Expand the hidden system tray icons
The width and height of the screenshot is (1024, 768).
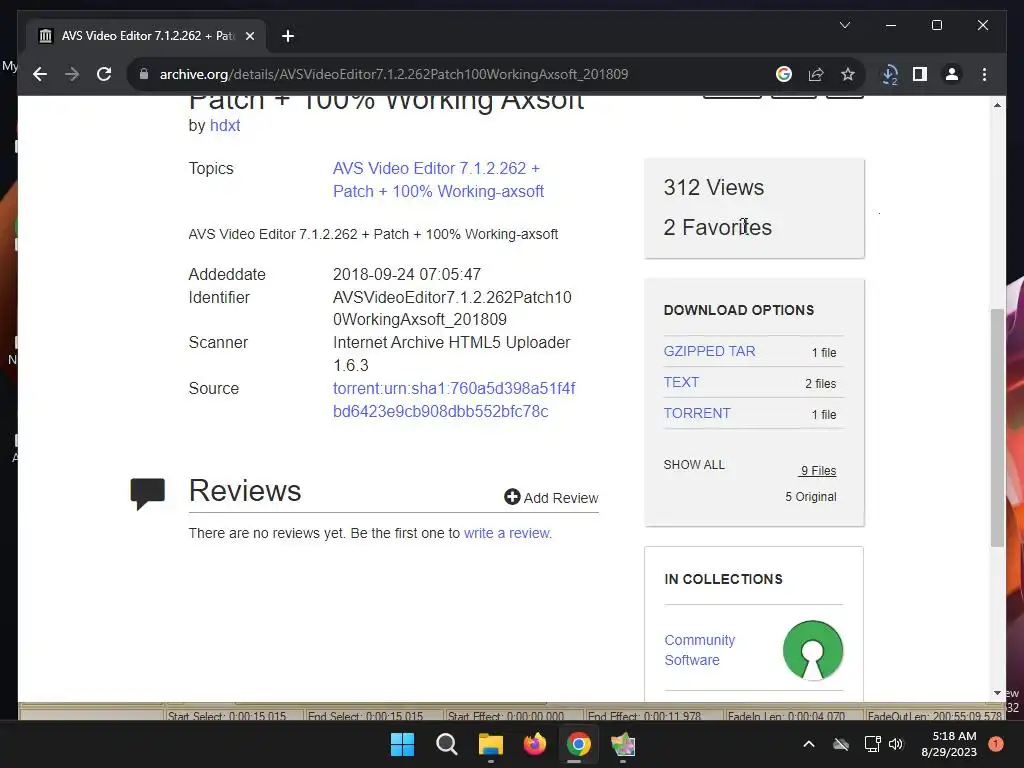point(808,744)
